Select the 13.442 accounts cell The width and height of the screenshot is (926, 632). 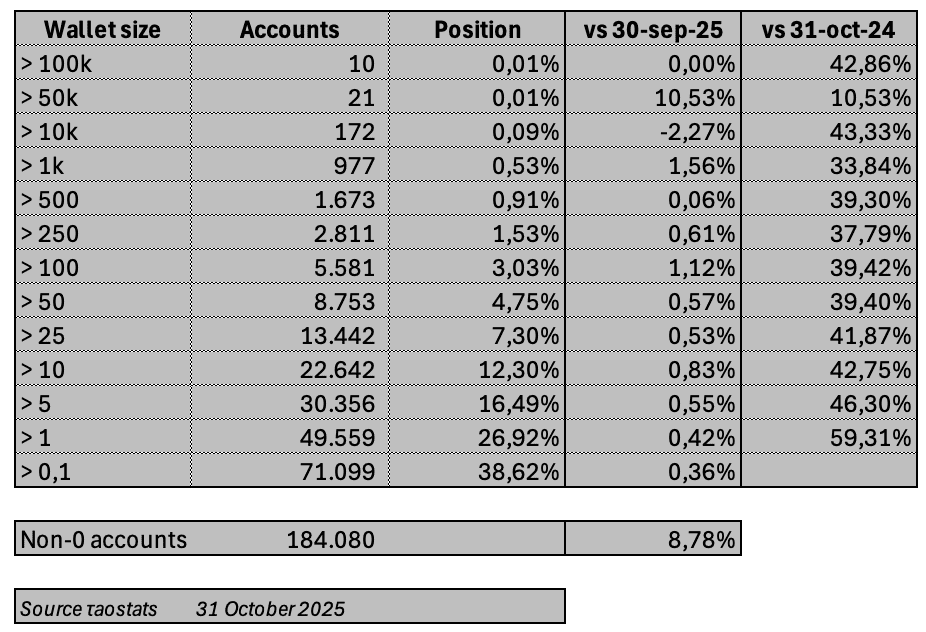pyautogui.click(x=339, y=336)
